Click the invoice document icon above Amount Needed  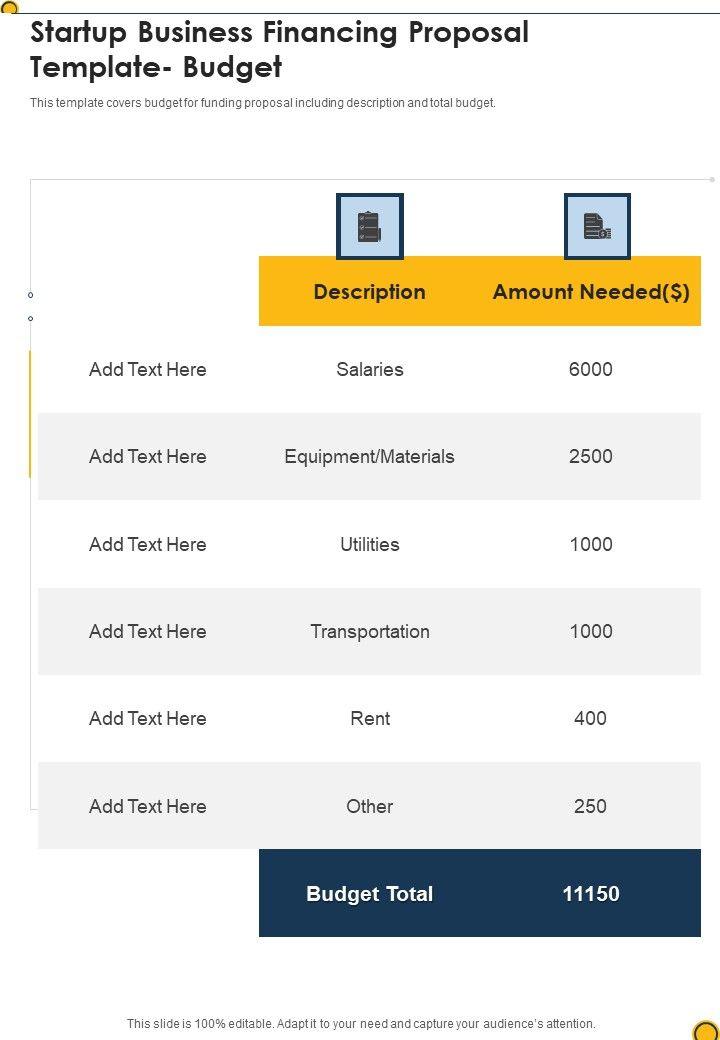pyautogui.click(x=597, y=227)
